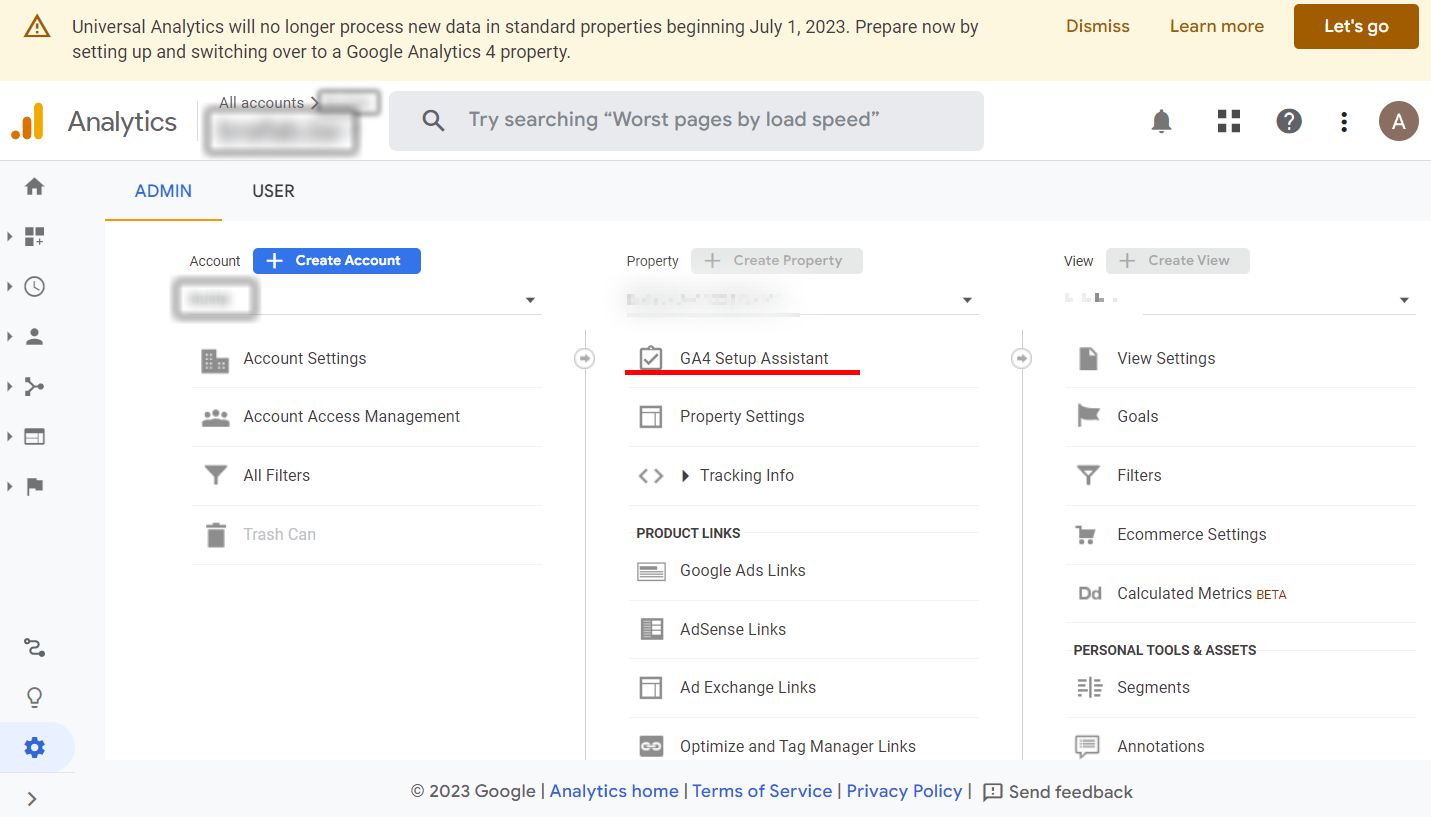This screenshot has width=1431, height=817.
Task: Click the help question mark icon
Action: tap(1288, 122)
